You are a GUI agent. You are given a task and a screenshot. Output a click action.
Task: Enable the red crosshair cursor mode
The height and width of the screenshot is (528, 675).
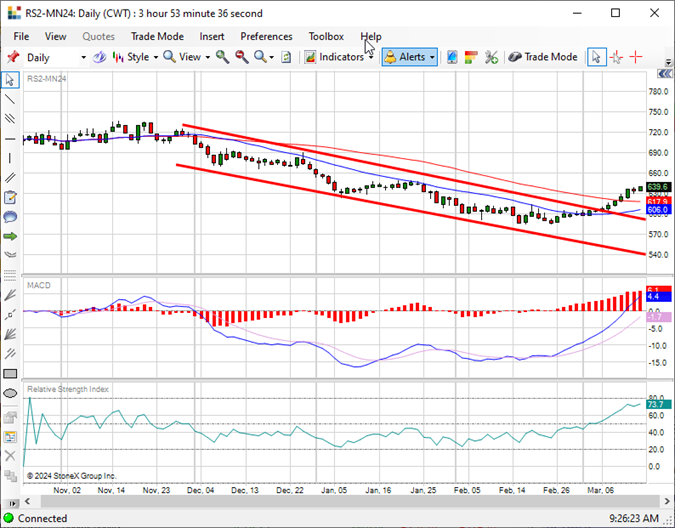point(636,57)
